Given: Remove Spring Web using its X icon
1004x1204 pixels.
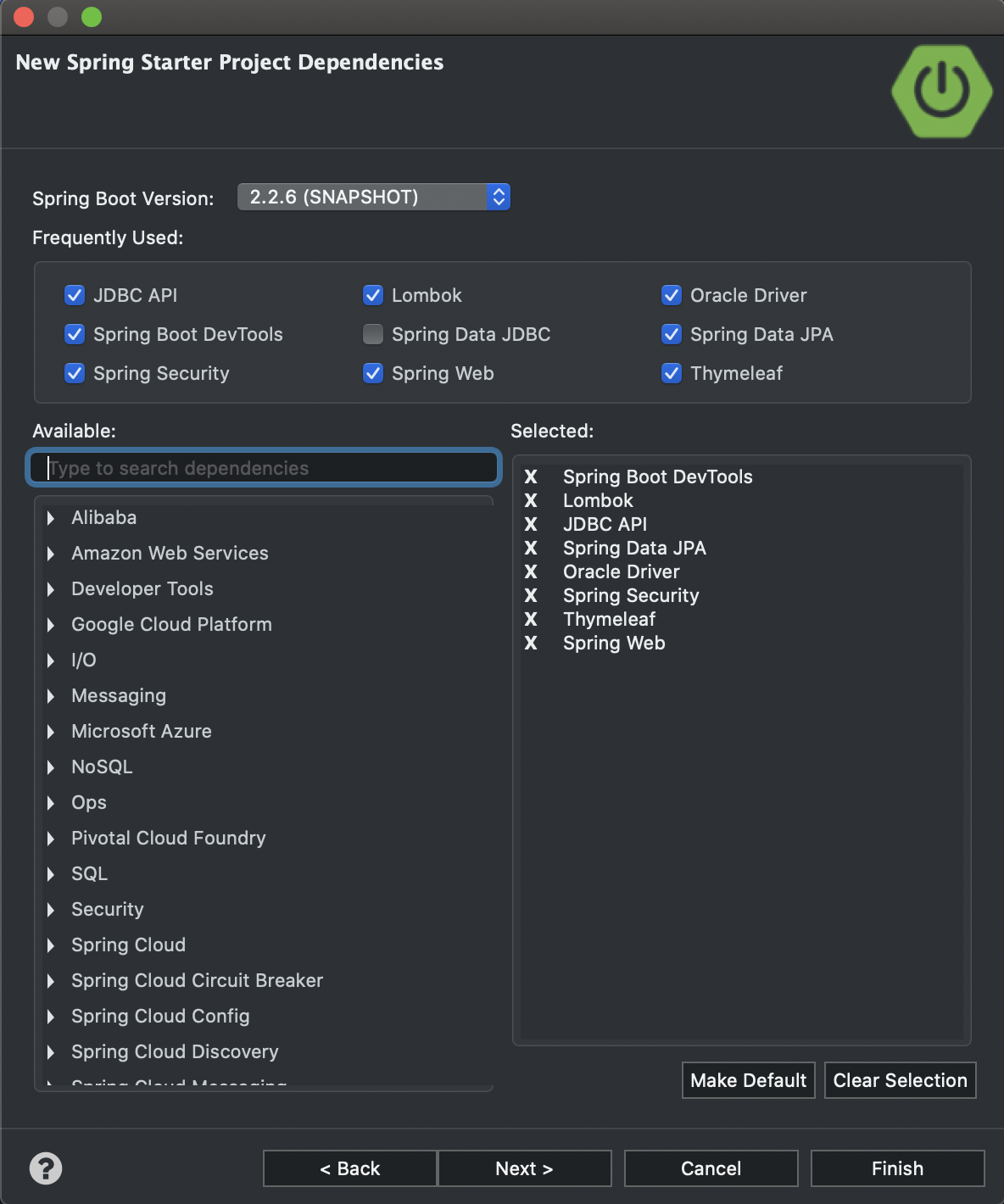Looking at the screenshot, I should [531, 643].
